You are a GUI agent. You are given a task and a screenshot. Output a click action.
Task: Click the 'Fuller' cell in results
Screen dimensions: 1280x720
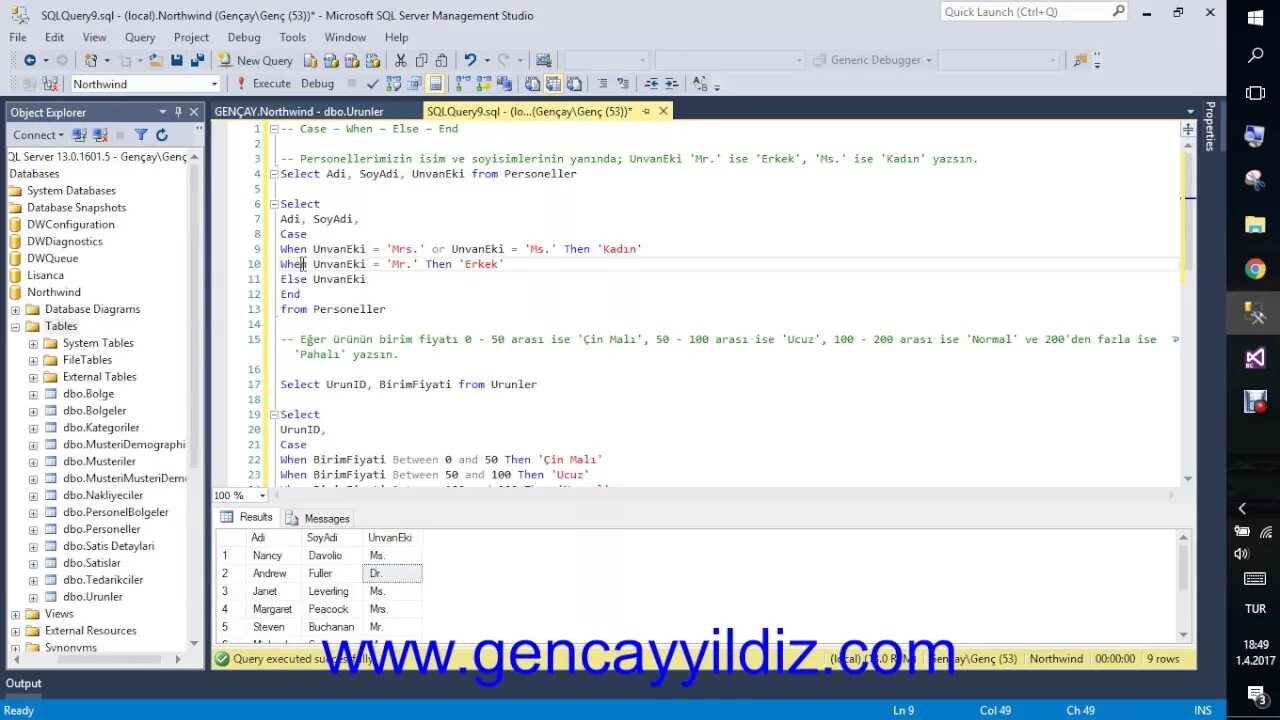332,573
